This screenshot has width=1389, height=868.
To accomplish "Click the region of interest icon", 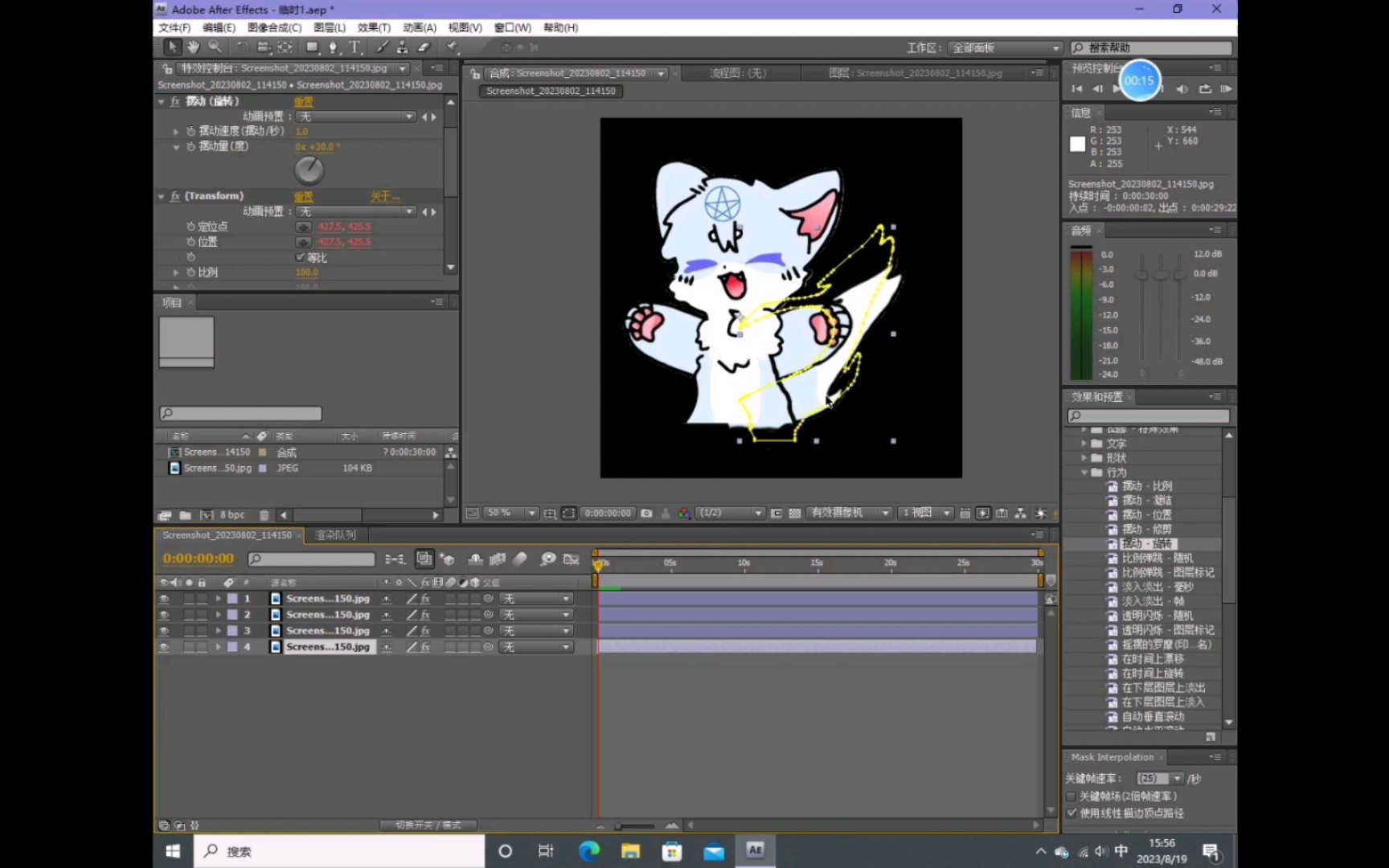I will (776, 513).
